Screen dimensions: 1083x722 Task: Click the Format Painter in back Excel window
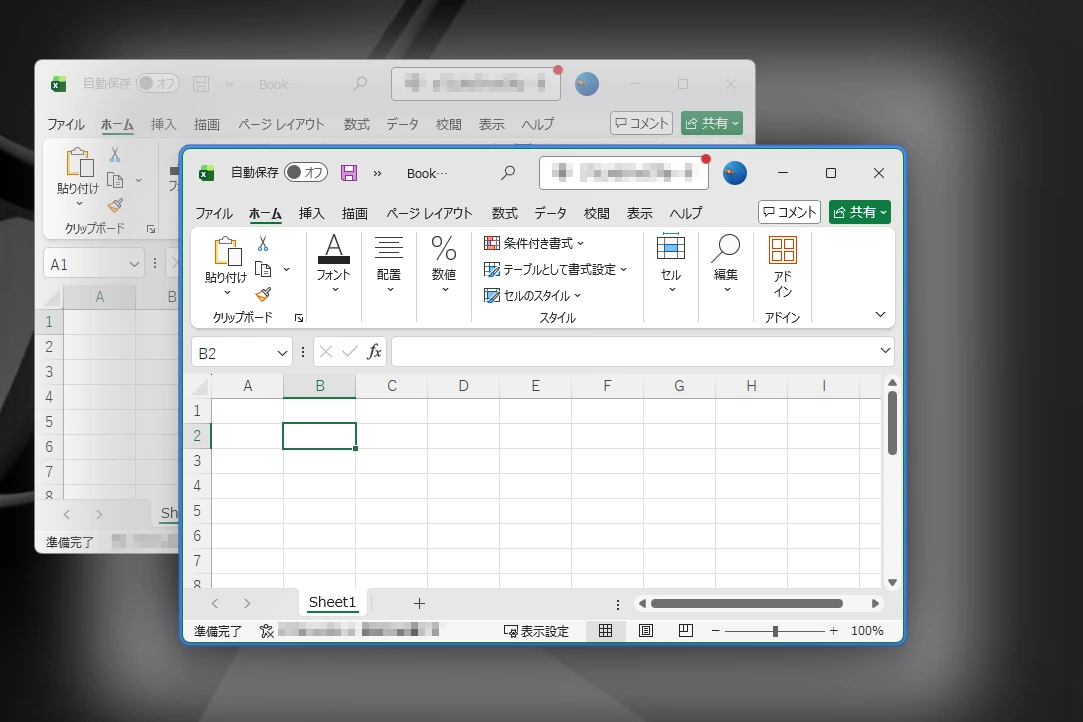(x=115, y=205)
